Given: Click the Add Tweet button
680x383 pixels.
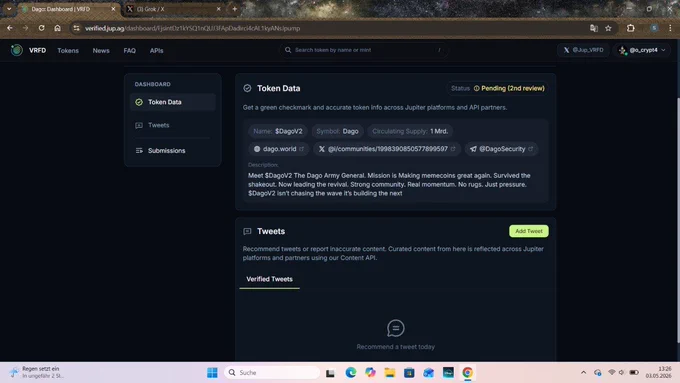Looking at the screenshot, I should click(529, 231).
